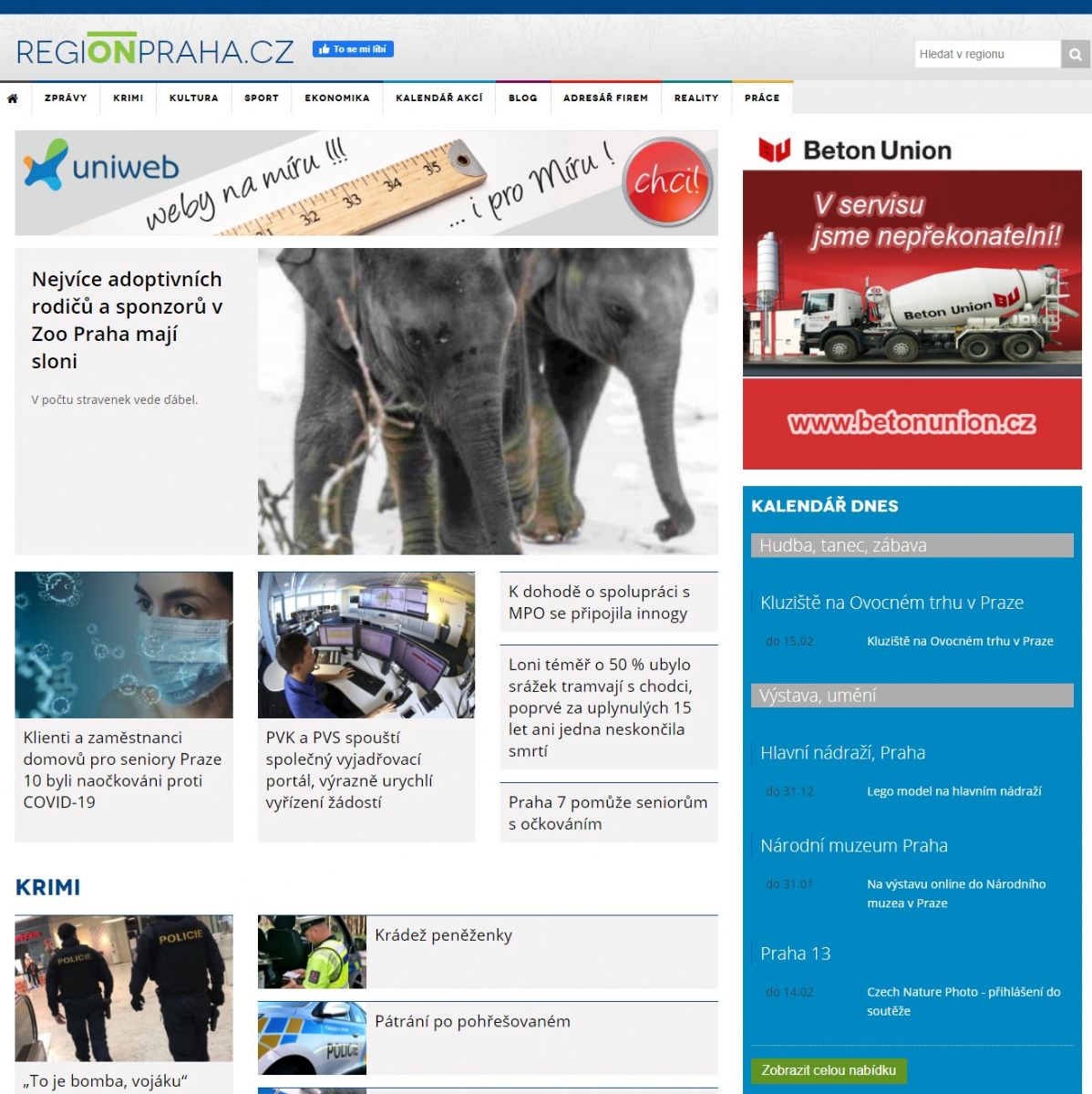Open 'Lego model na hlavním nádraží' event
Screen dimensions: 1092x1094
(x=953, y=791)
